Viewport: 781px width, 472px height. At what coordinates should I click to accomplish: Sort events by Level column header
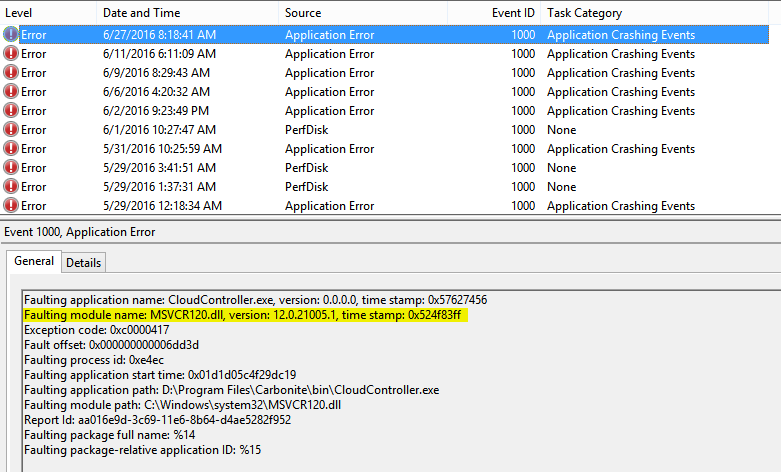click(20, 13)
